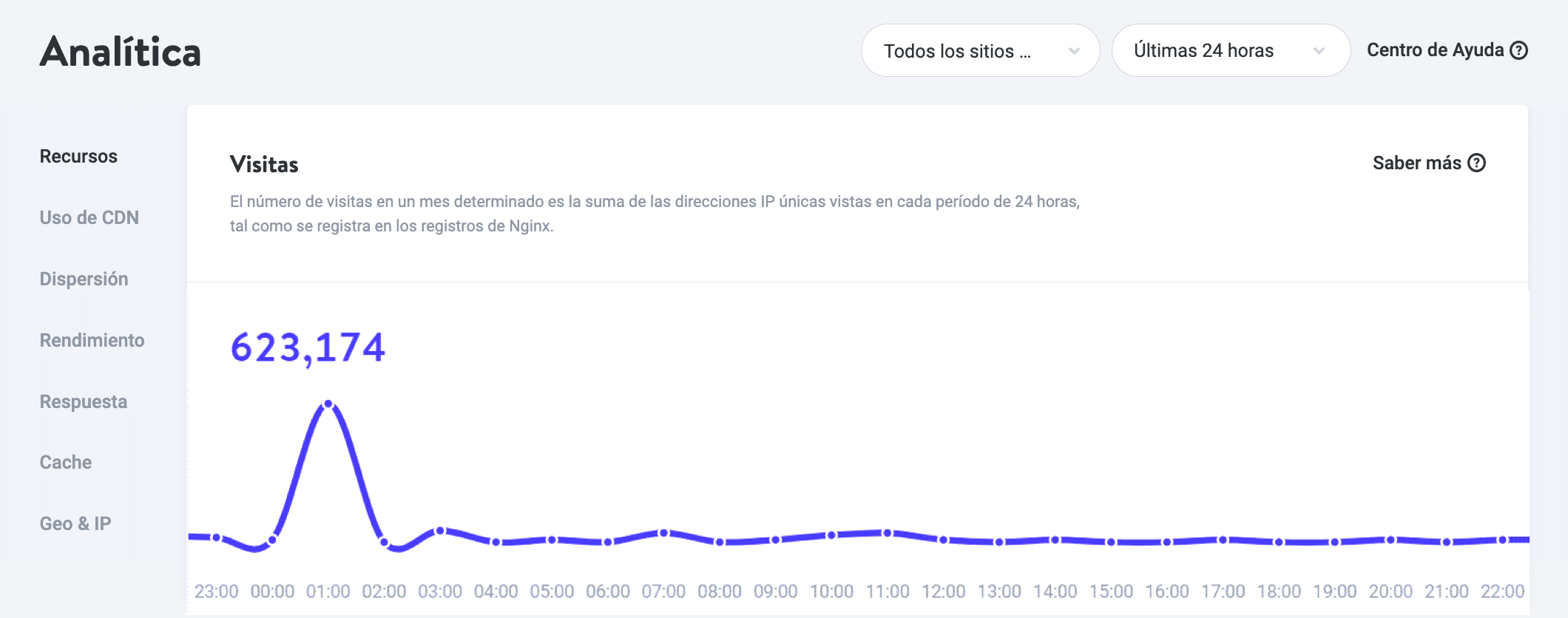Click the Saber más question mark icon
This screenshot has height=618, width=1568.
tap(1476, 163)
